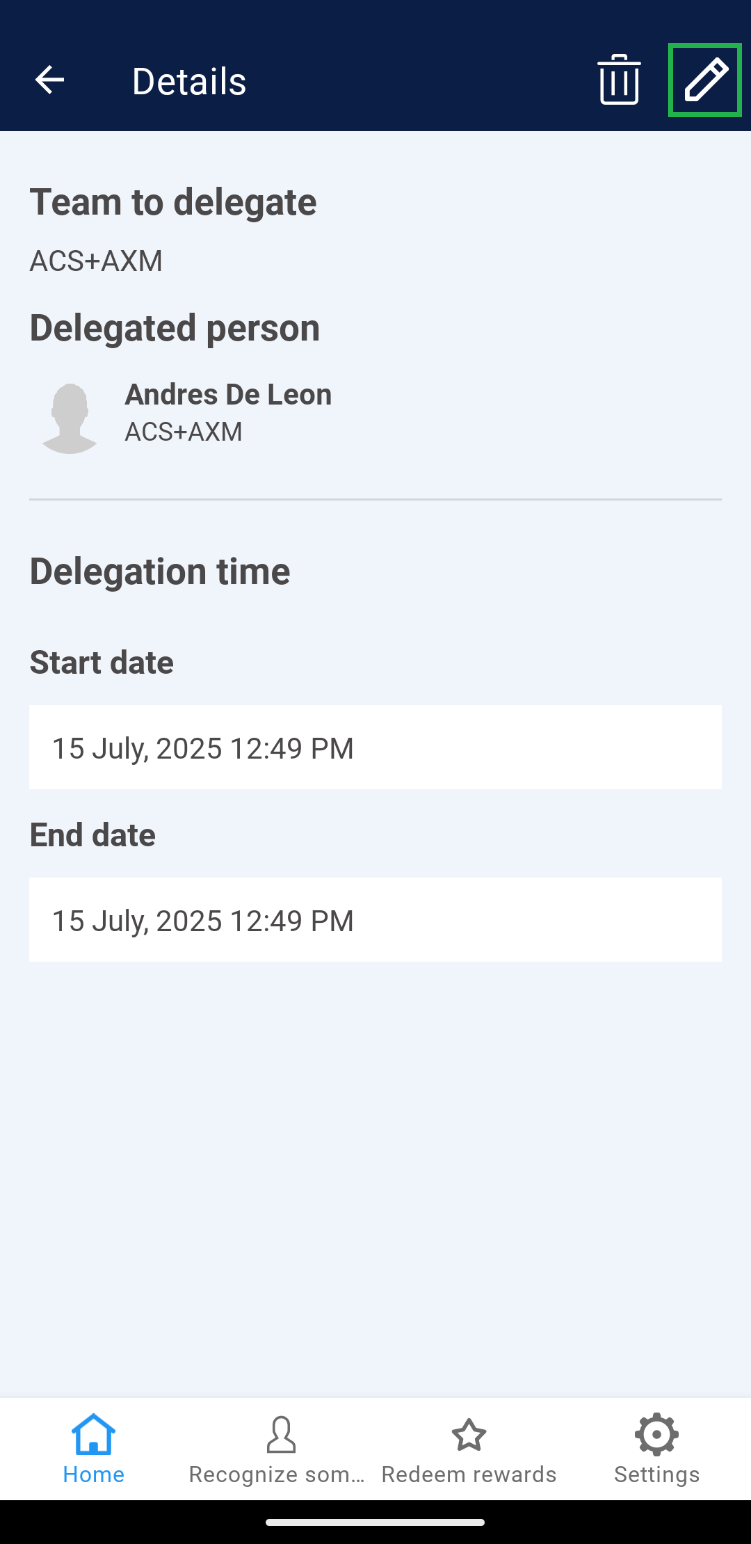Switch to the Recognize som… tab label
751x1544 pixels.
pyautogui.click(x=277, y=1474)
